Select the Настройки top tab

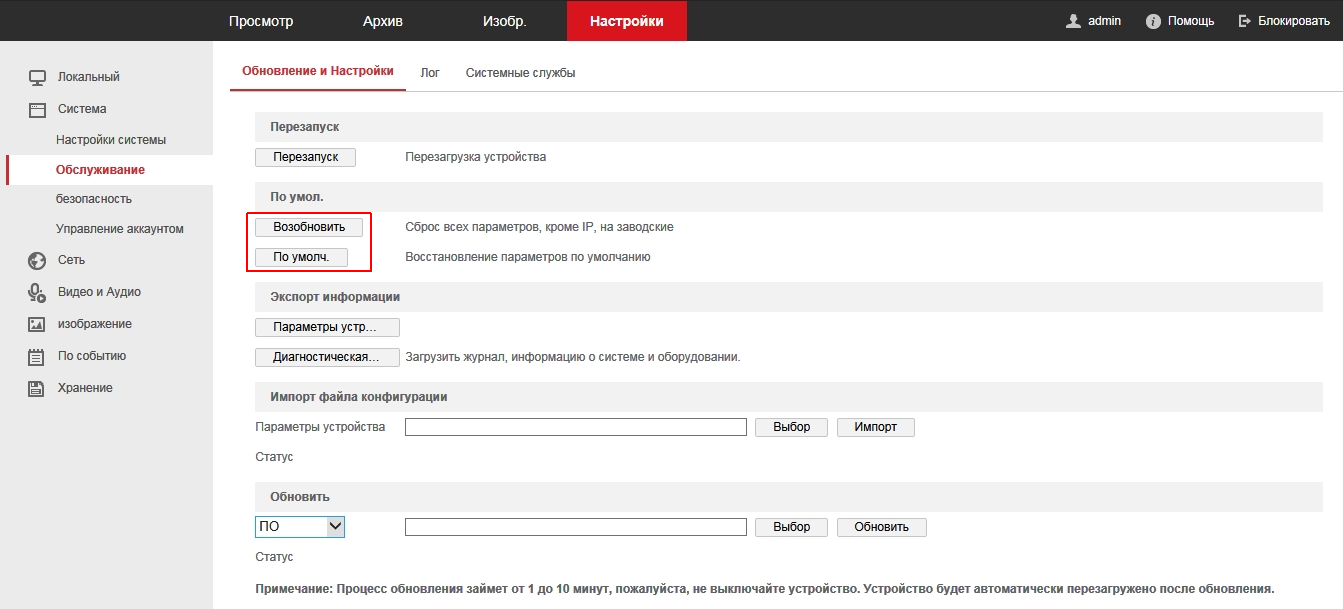(x=627, y=21)
